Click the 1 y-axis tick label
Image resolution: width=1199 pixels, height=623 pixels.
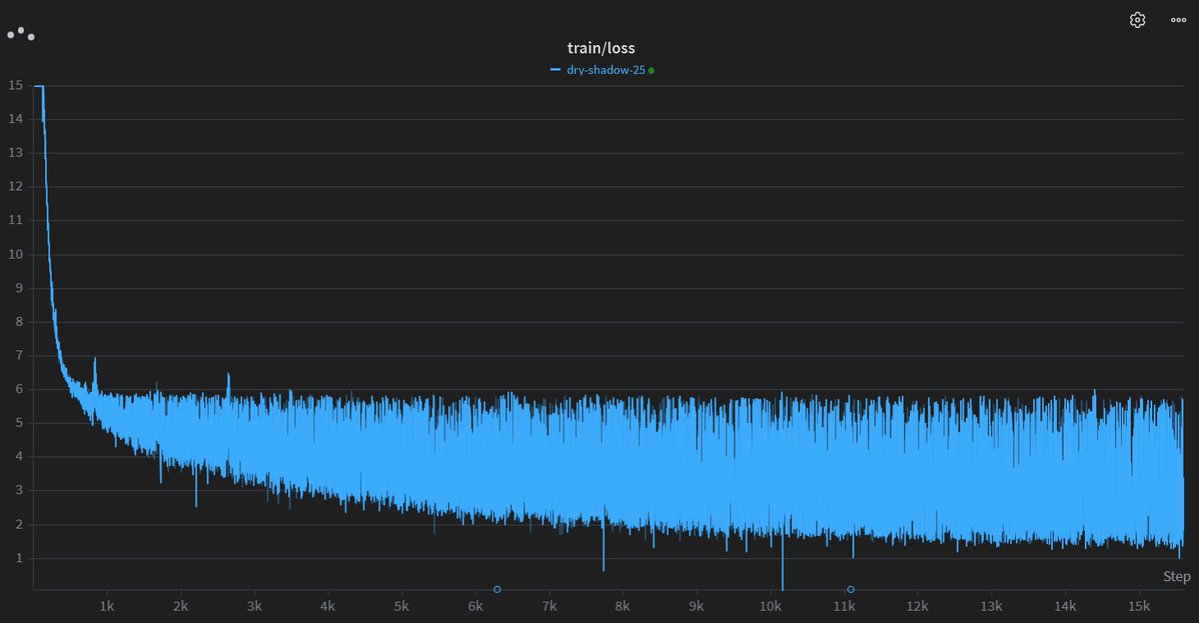[x=19, y=558]
